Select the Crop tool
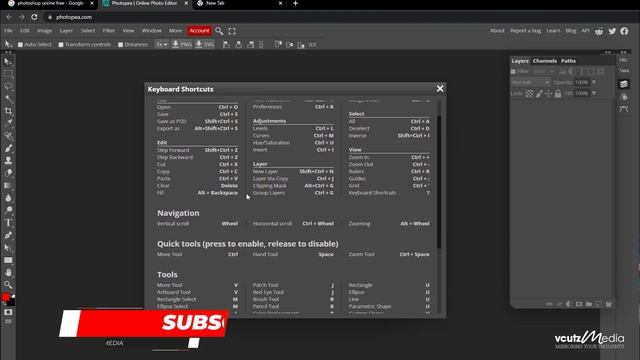Viewport: 640px width, 360px height. click(8, 111)
